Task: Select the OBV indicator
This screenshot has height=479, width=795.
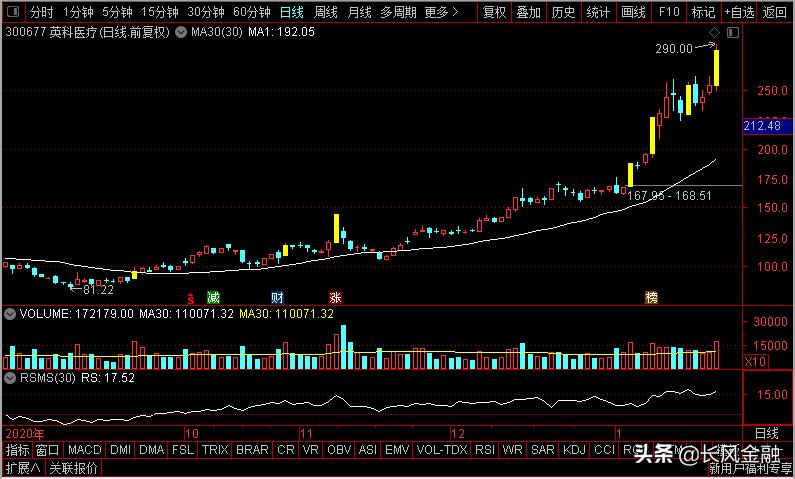Action: [339, 450]
